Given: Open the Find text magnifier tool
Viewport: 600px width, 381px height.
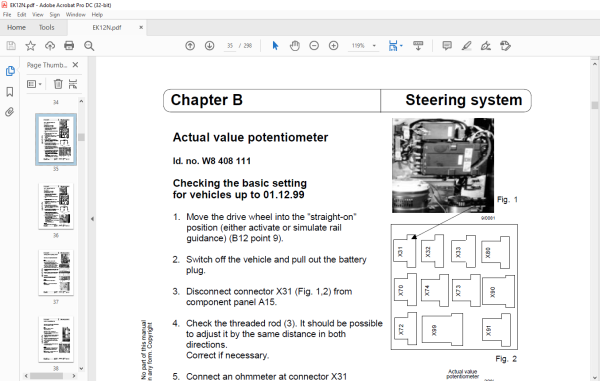Looking at the screenshot, I should coord(89,46).
